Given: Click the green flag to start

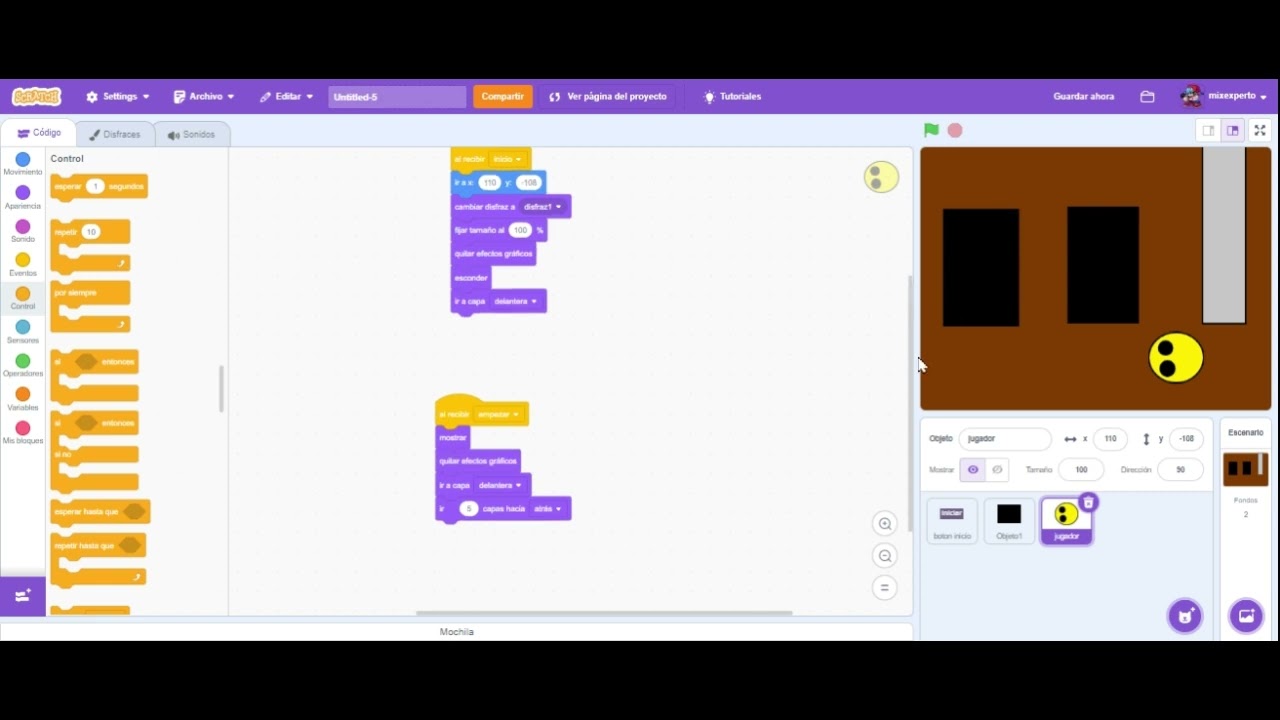Looking at the screenshot, I should coord(931,130).
